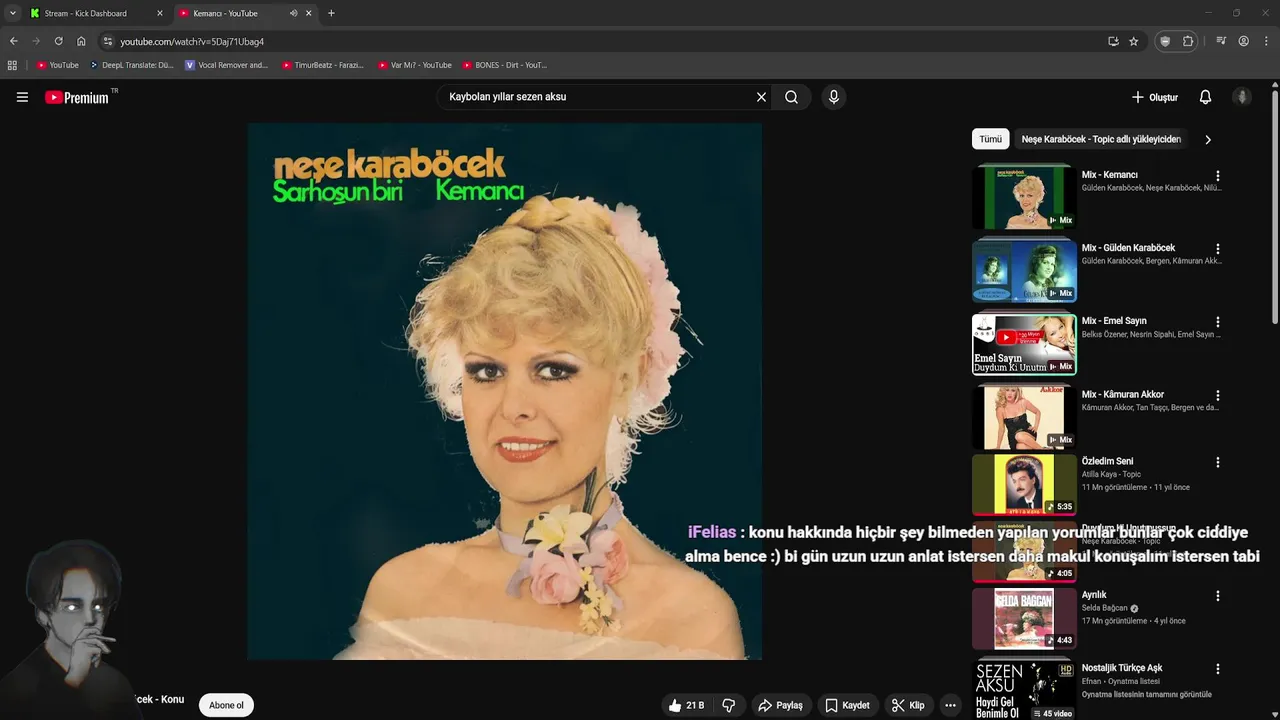
Task: Open Mix - Kemancı thumbnail
Action: click(x=1024, y=198)
